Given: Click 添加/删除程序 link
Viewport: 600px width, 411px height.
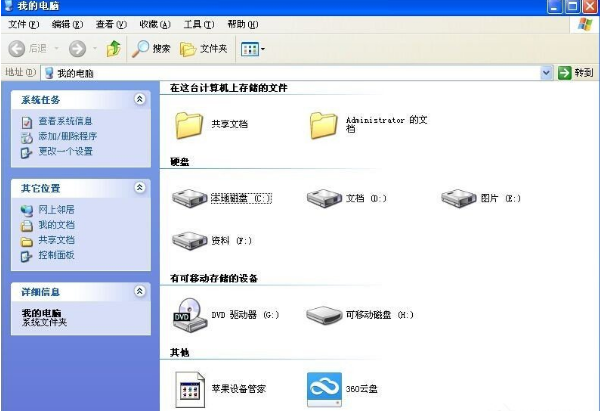Looking at the screenshot, I should (68, 136).
